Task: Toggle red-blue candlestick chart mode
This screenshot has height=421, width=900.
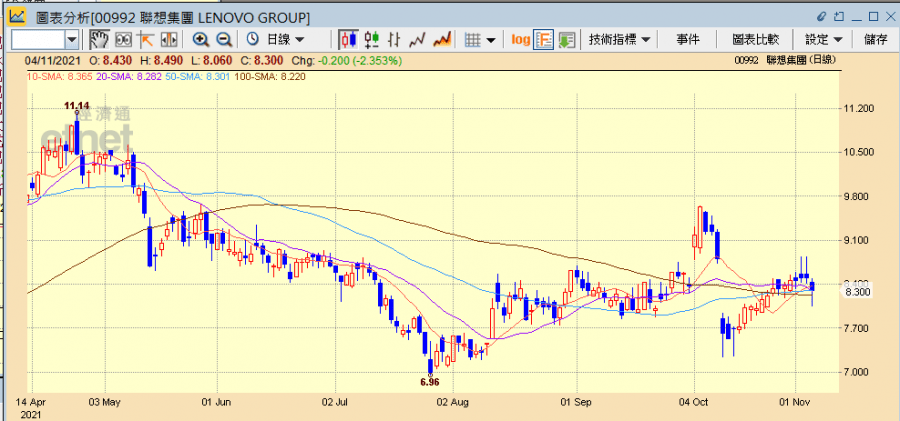Action: pyautogui.click(x=348, y=39)
